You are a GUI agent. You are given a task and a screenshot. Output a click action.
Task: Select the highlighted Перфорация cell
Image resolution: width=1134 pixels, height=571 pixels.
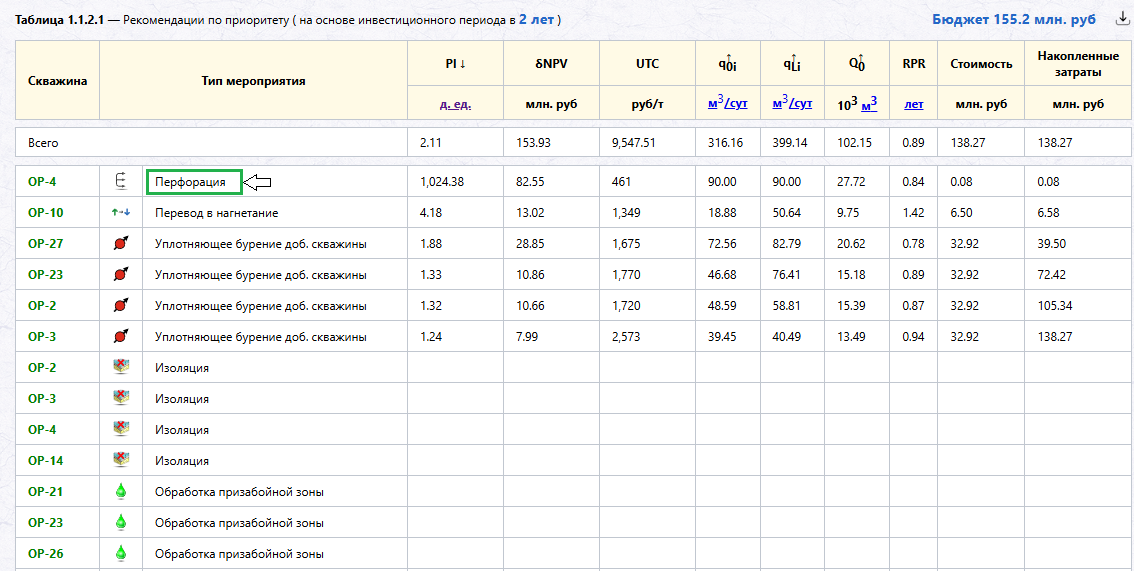194,183
